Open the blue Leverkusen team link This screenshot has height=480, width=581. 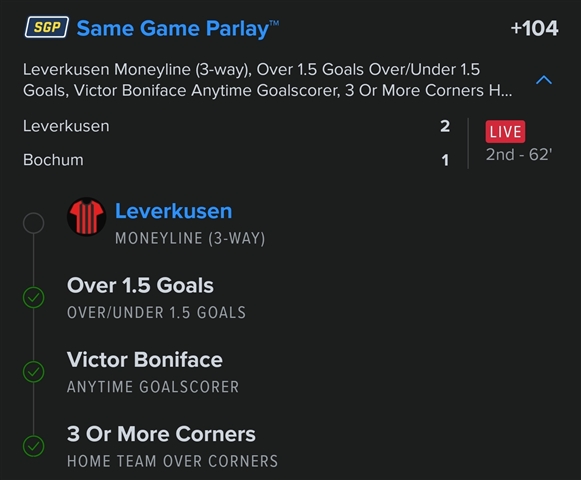click(173, 211)
